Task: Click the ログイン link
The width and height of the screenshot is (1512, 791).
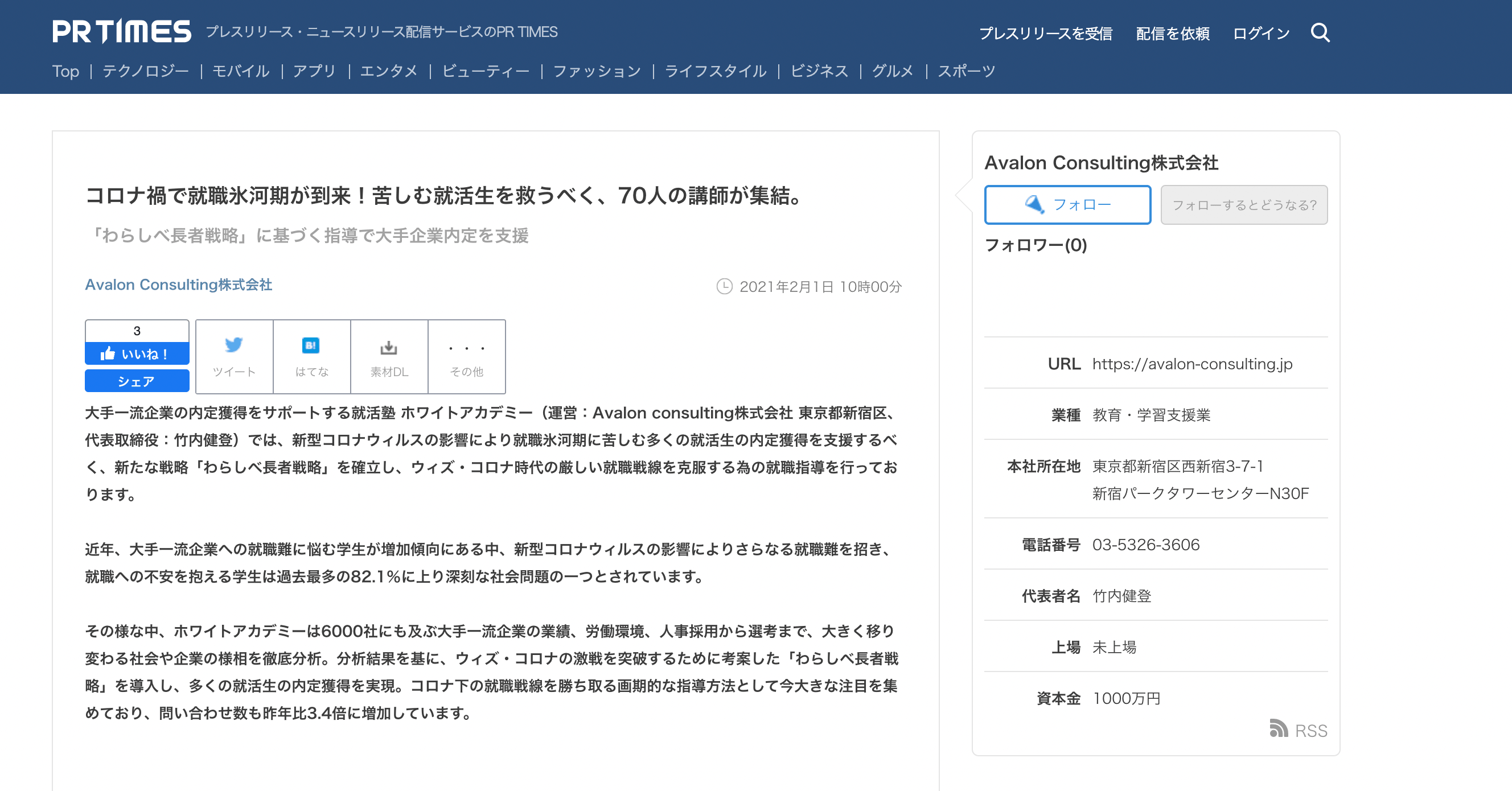Action: (x=1261, y=34)
